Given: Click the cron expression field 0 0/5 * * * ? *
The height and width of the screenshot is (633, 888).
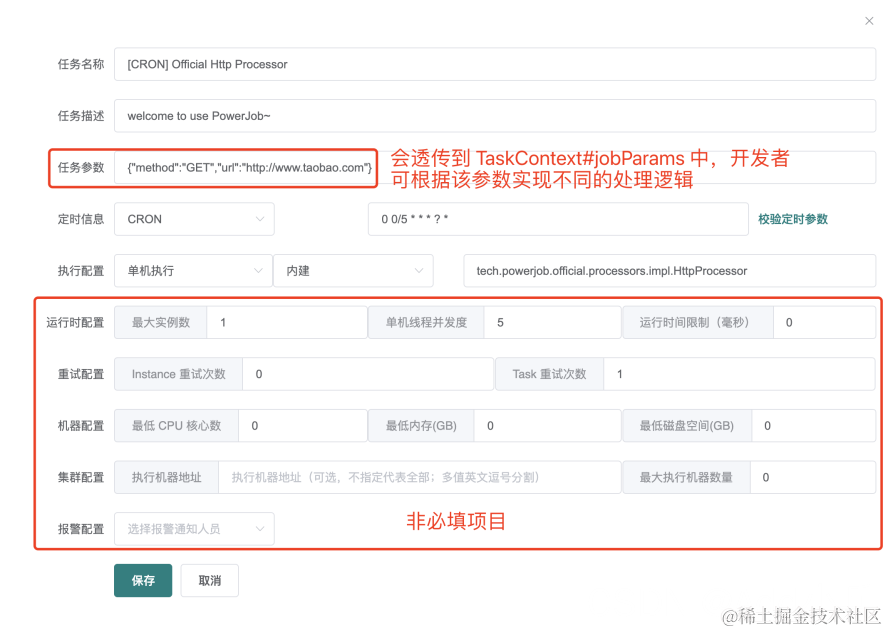Looking at the screenshot, I should (x=558, y=219).
